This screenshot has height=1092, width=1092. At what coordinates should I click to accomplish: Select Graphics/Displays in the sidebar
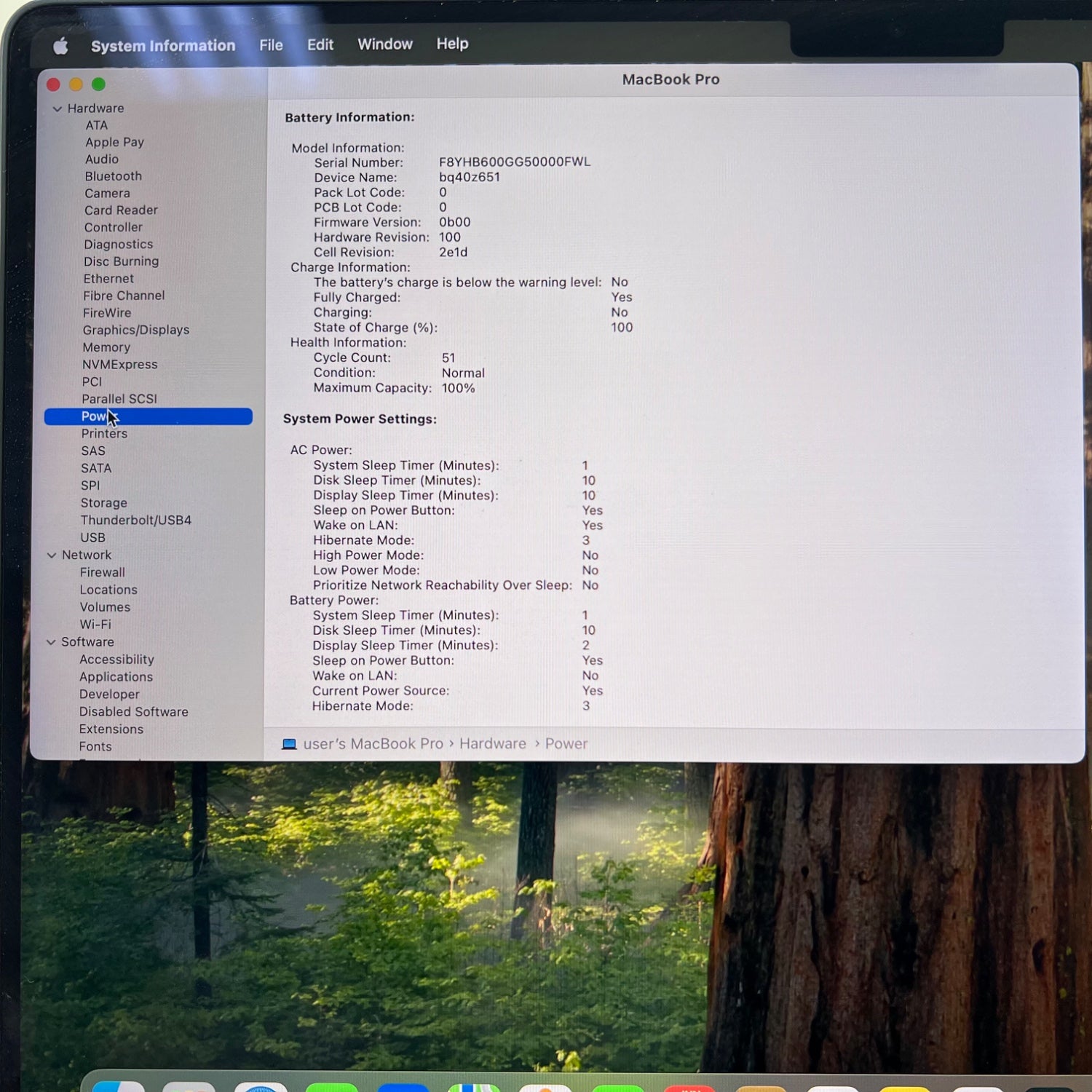click(x=136, y=331)
